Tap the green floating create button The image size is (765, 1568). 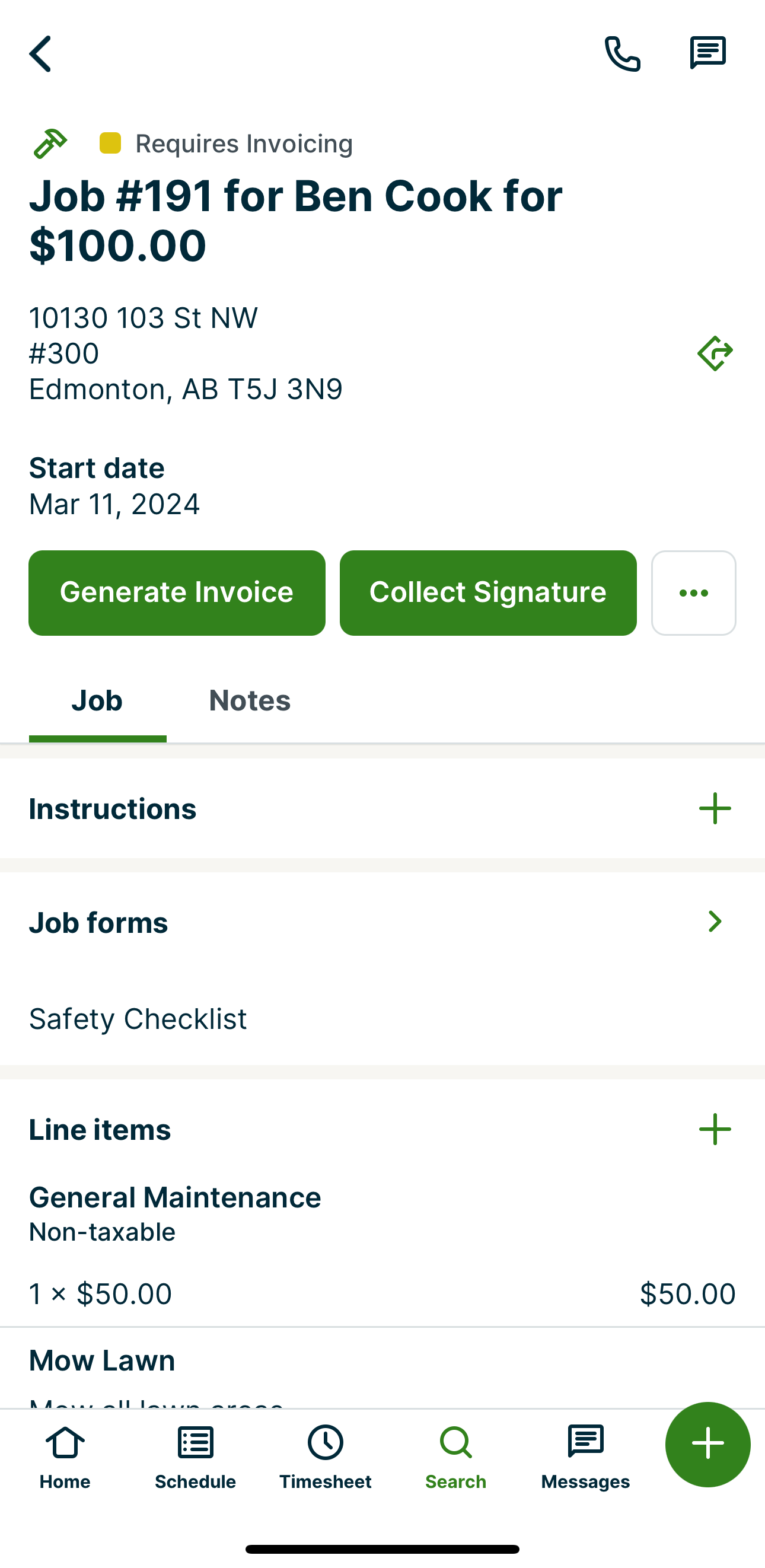708,1444
